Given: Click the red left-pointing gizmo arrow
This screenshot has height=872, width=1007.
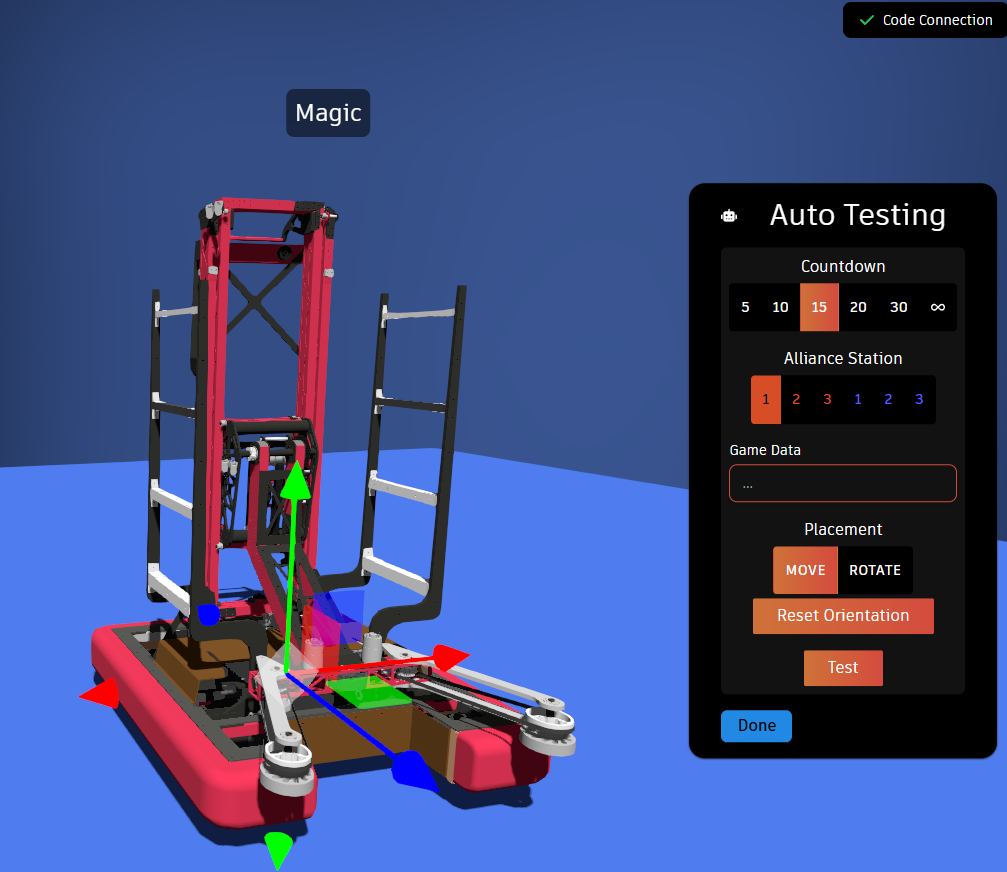Looking at the screenshot, I should pyautogui.click(x=99, y=693).
